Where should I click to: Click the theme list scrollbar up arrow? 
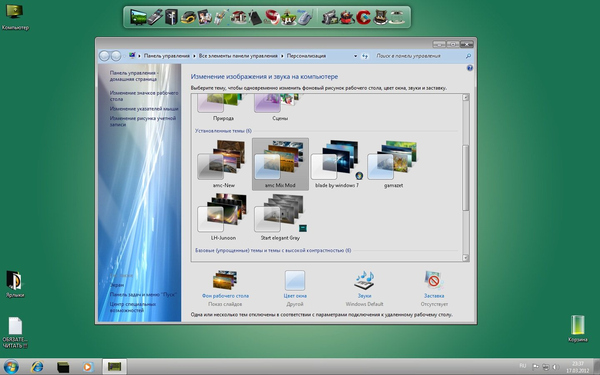click(466, 98)
